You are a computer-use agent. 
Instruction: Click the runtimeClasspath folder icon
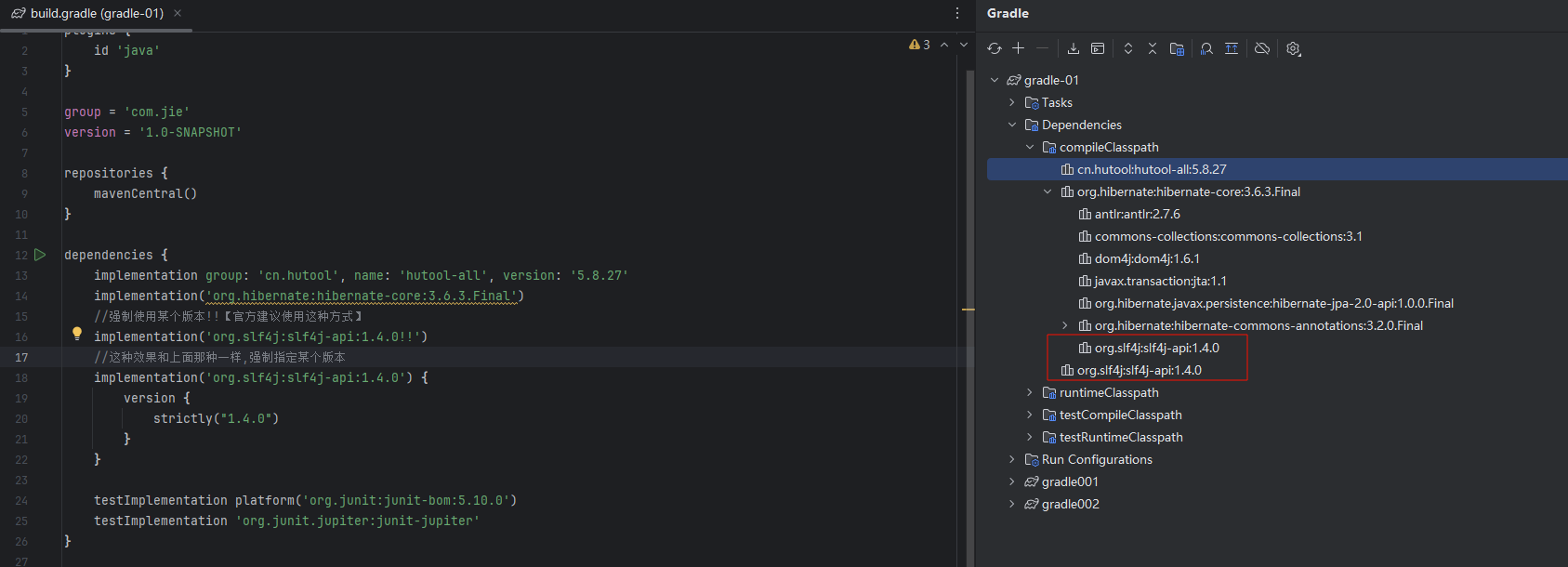point(1049,392)
